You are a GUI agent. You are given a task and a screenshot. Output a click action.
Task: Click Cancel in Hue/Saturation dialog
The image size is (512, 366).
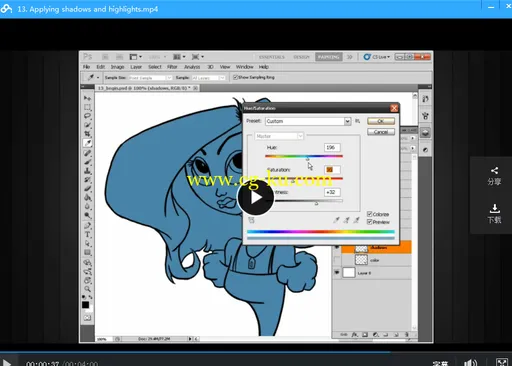381,132
